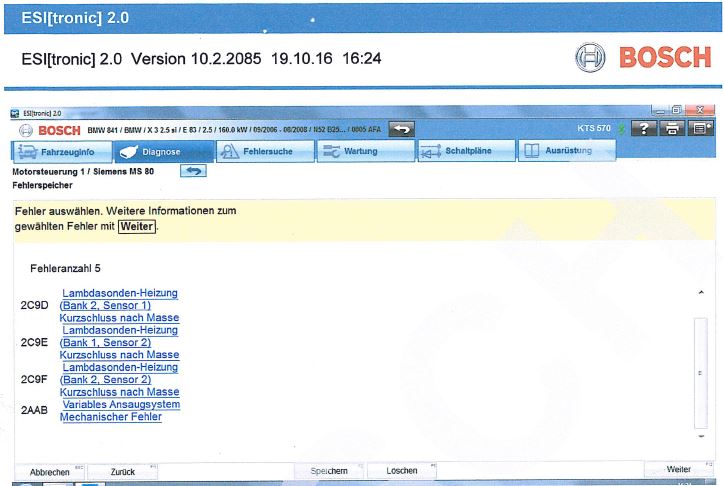The width and height of the screenshot is (724, 486).
Task: Click the Weiter button at bottom
Action: click(679, 469)
